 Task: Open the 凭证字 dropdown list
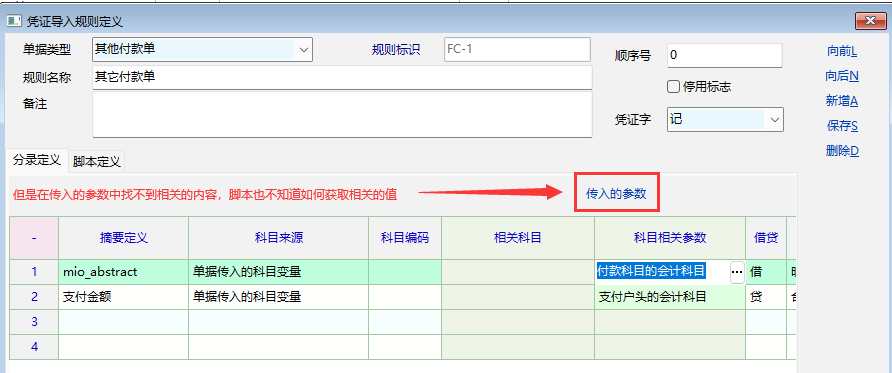pos(774,120)
